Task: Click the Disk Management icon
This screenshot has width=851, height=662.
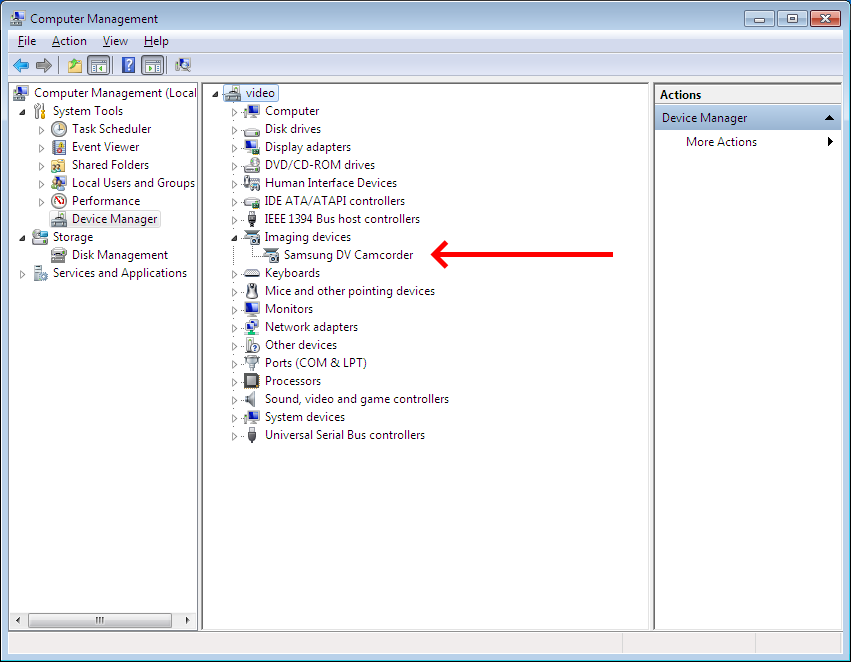Action: pos(59,255)
